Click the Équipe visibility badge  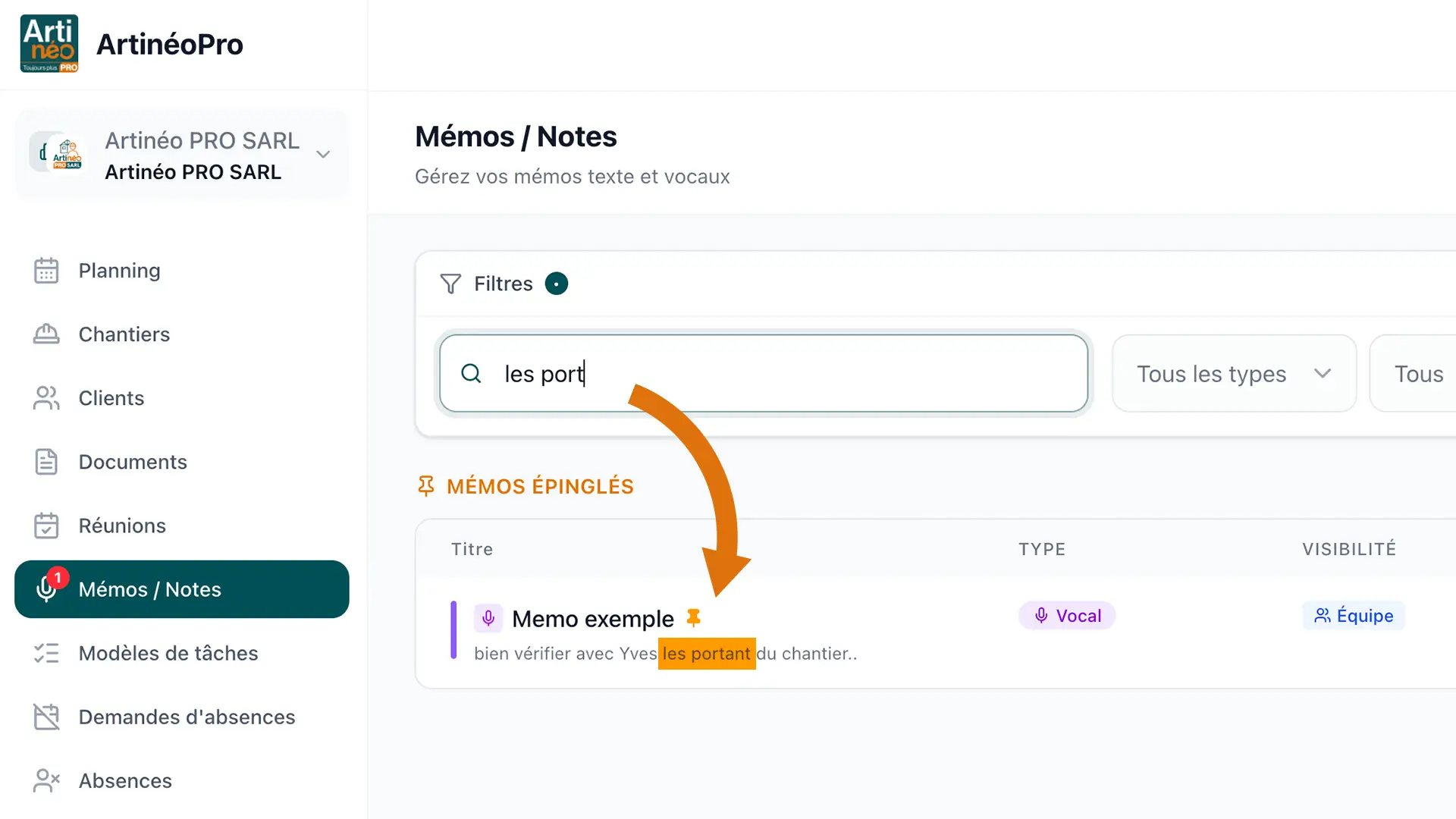pyautogui.click(x=1354, y=616)
